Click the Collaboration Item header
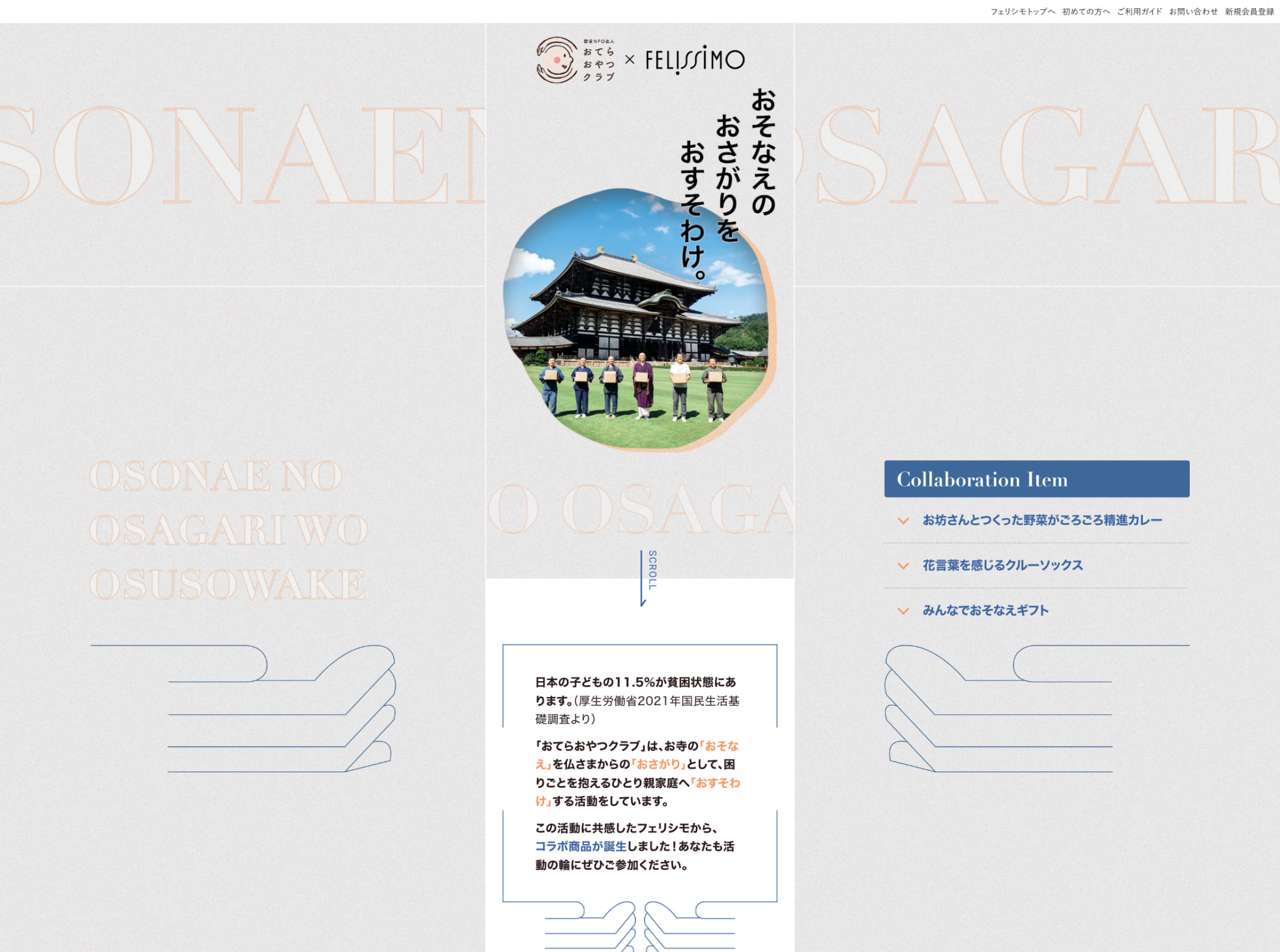This screenshot has width=1280, height=952. point(1037,479)
